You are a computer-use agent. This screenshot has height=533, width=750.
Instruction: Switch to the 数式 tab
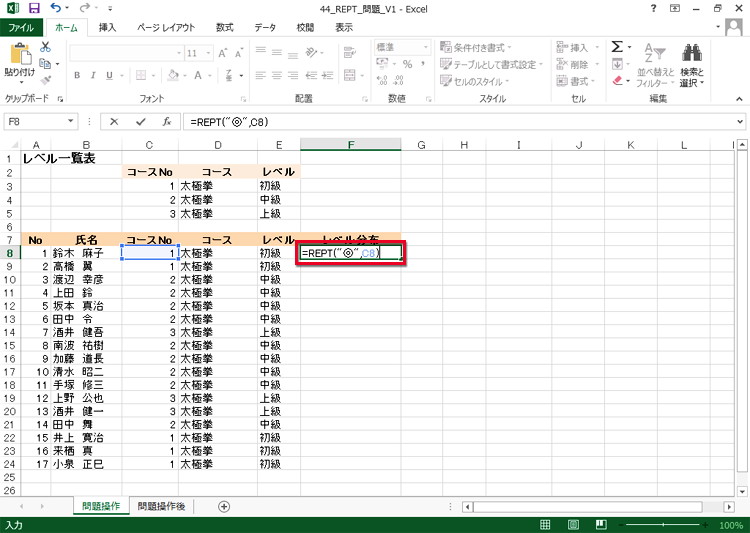click(224, 27)
